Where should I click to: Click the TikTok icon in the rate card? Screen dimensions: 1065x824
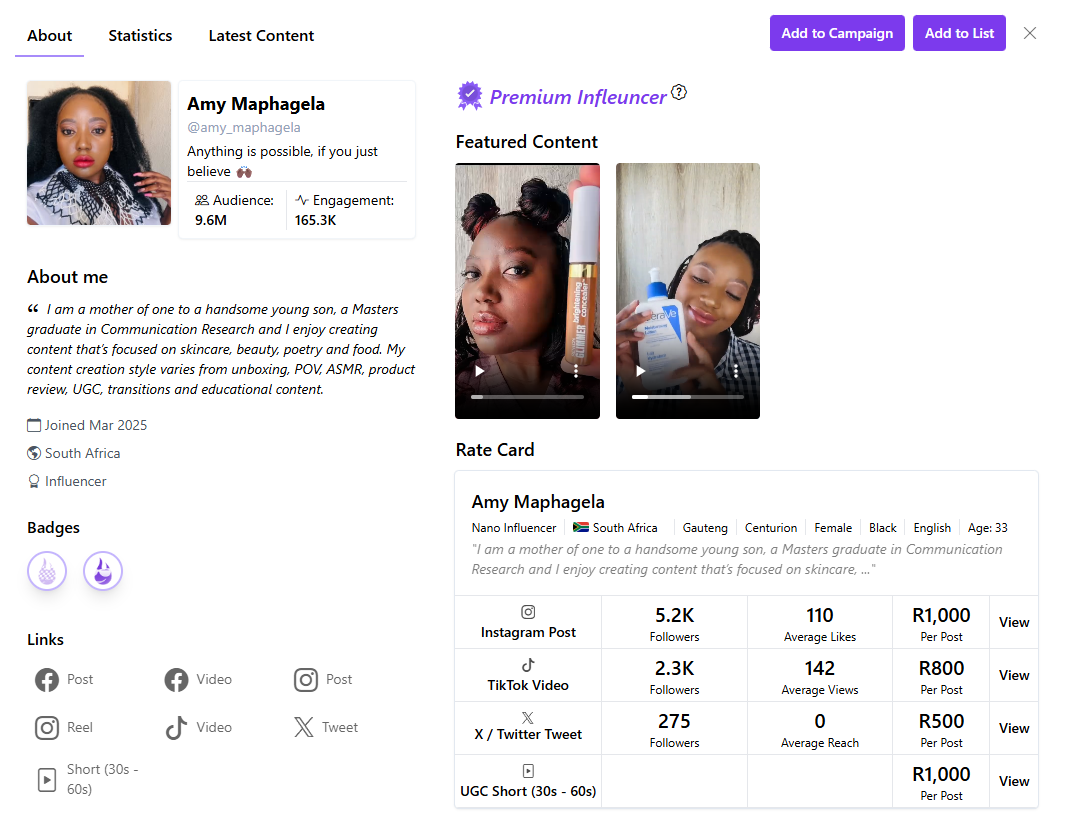coord(527,663)
